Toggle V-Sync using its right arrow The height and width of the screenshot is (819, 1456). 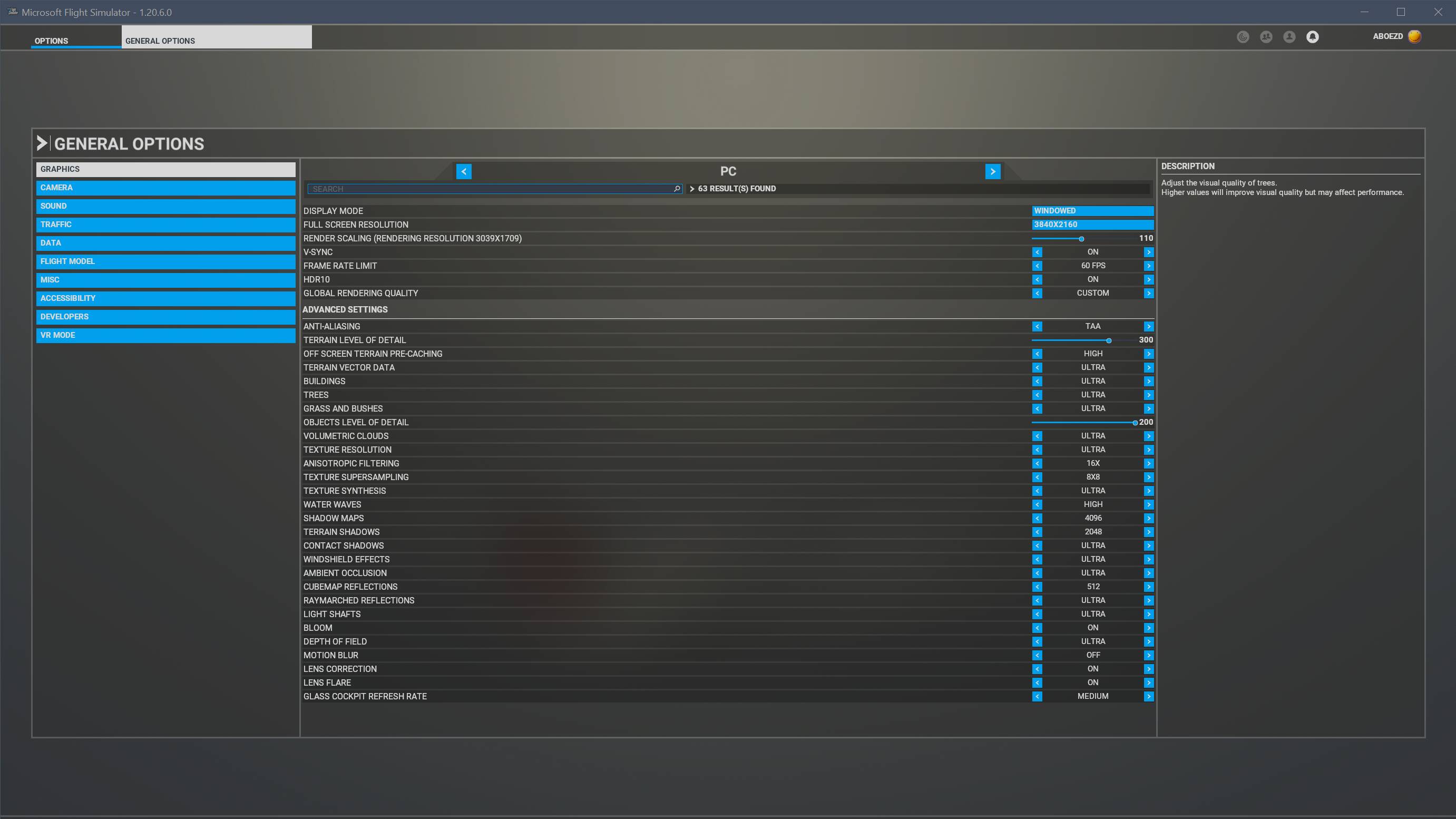tap(1149, 252)
